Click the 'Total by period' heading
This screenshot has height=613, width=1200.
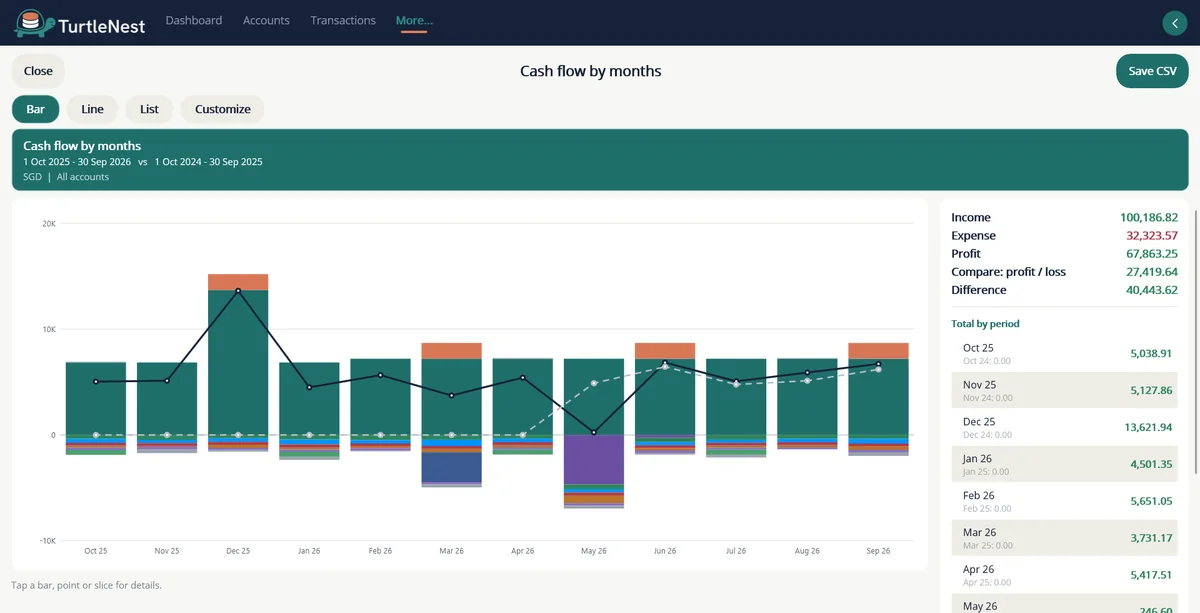(x=985, y=324)
